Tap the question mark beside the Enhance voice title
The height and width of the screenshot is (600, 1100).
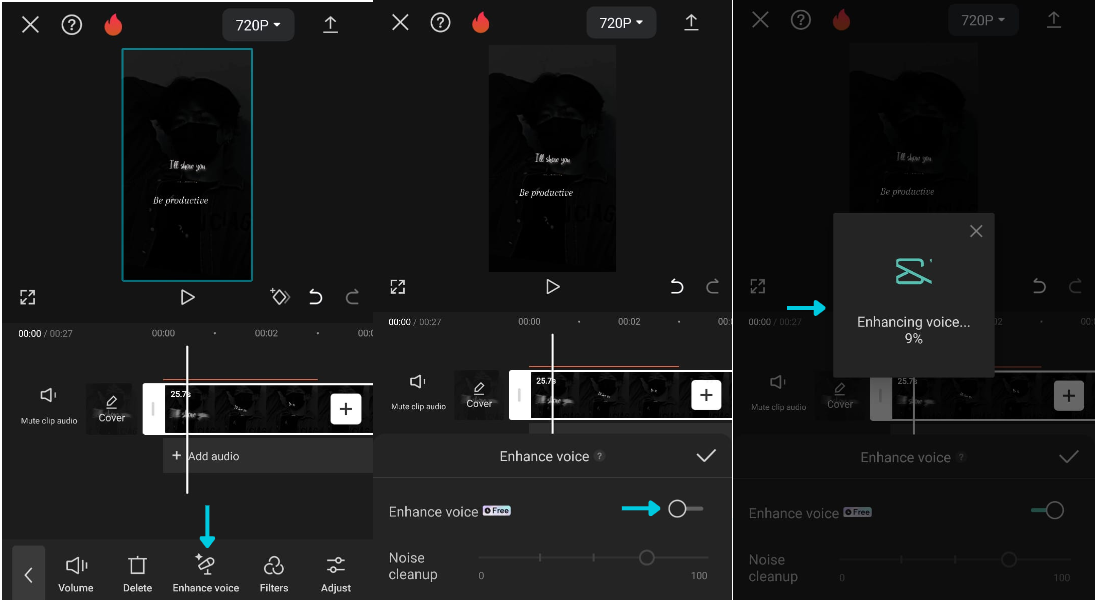pyautogui.click(x=599, y=456)
